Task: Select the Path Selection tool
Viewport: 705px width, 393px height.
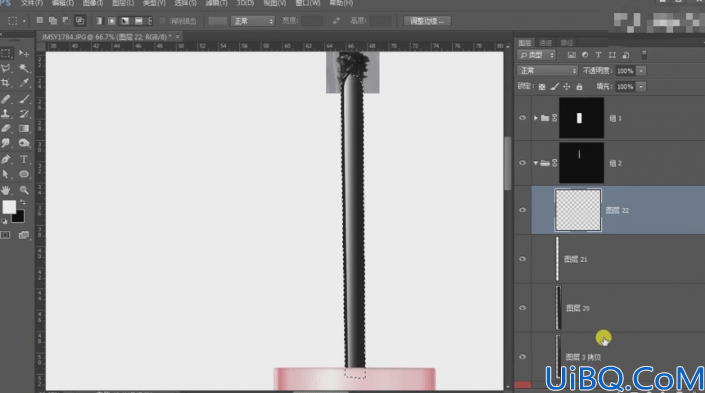Action: point(6,174)
